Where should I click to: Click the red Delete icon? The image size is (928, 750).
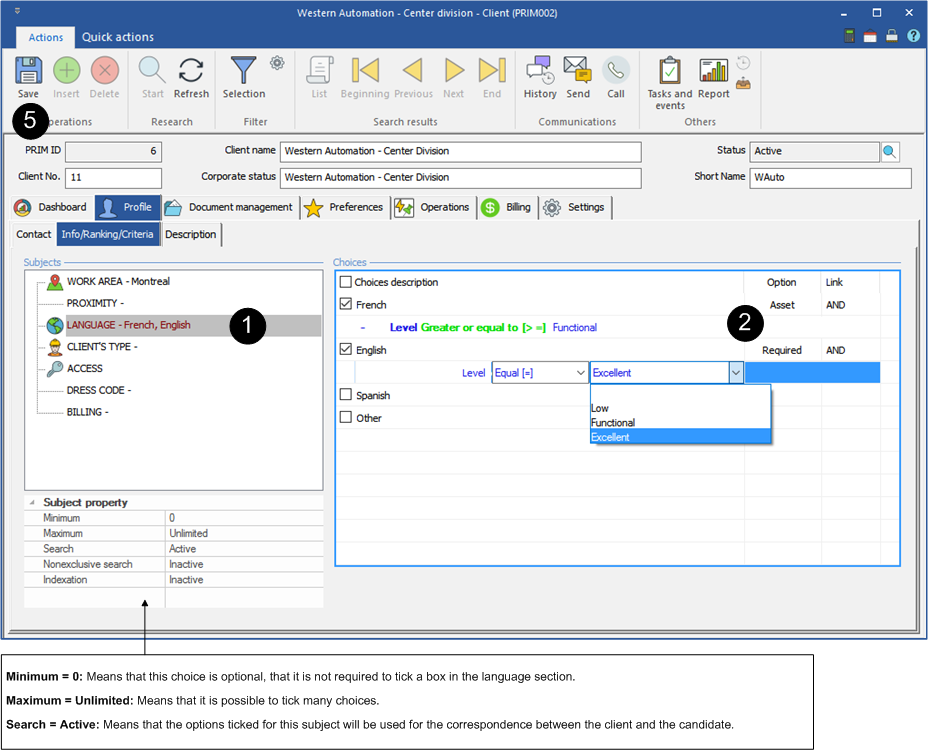pos(105,70)
